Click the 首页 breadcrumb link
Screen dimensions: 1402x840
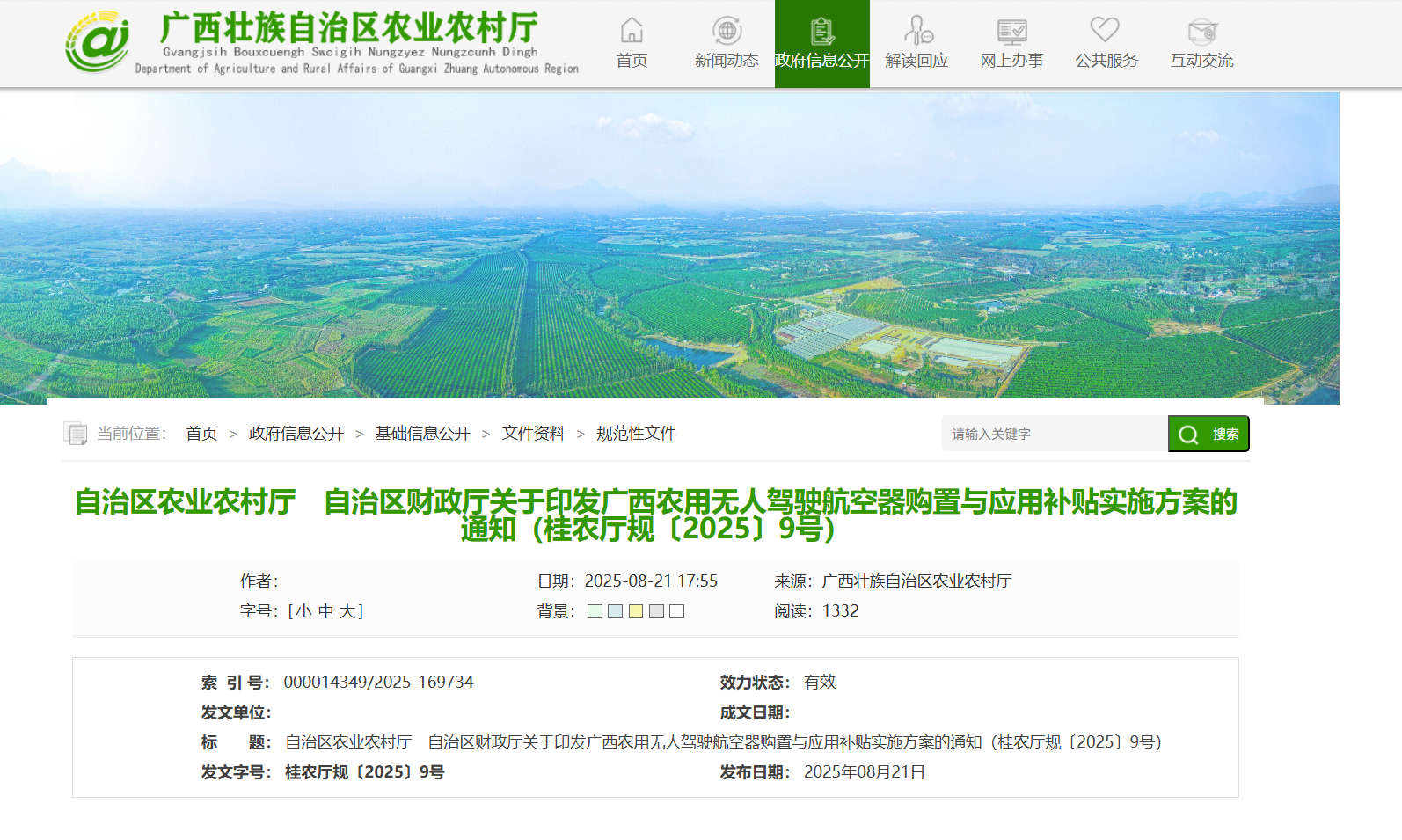point(201,434)
